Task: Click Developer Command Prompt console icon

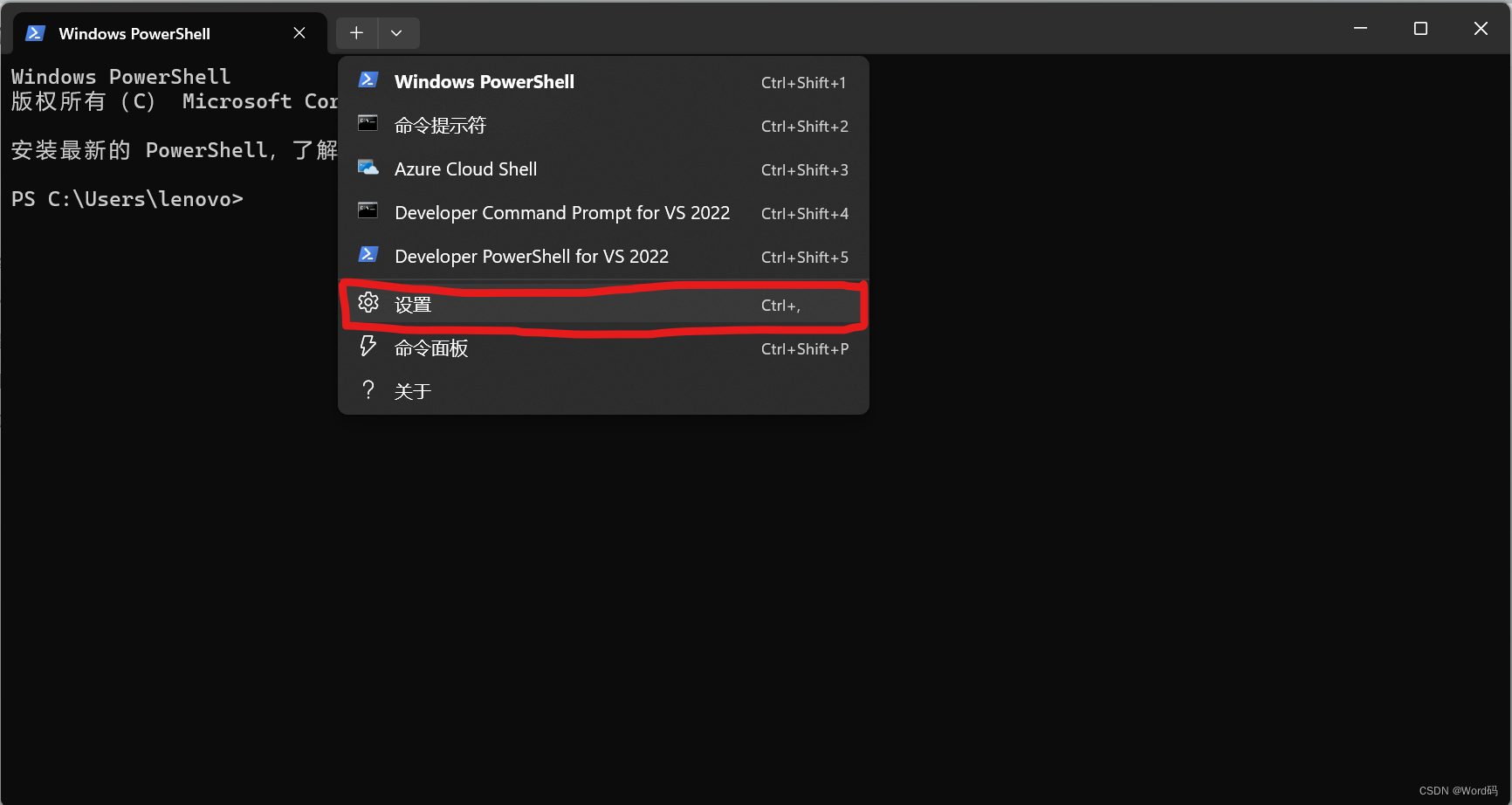Action: click(368, 210)
